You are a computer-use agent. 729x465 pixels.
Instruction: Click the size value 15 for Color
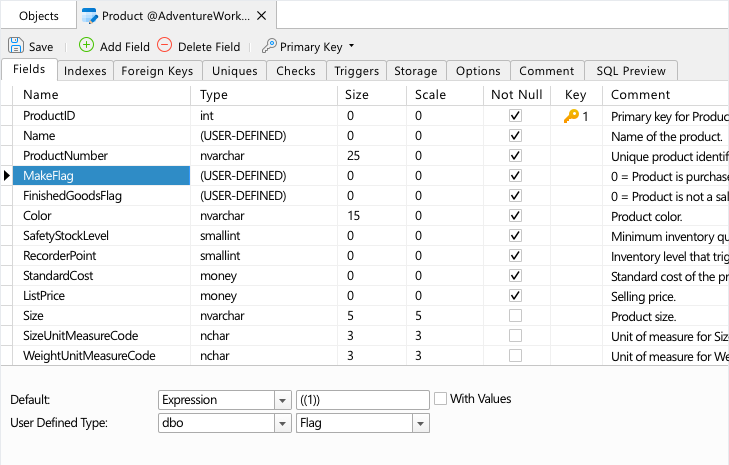pyautogui.click(x=353, y=215)
